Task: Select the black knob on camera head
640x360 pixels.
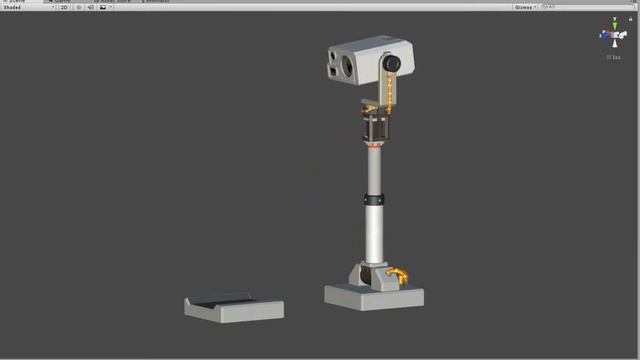Action: [x=391, y=63]
